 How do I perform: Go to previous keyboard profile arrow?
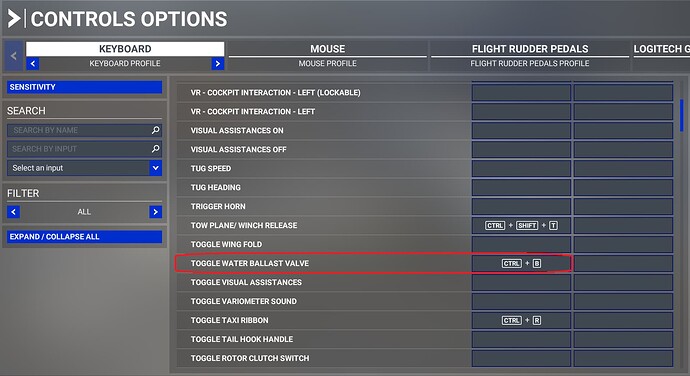click(x=33, y=63)
